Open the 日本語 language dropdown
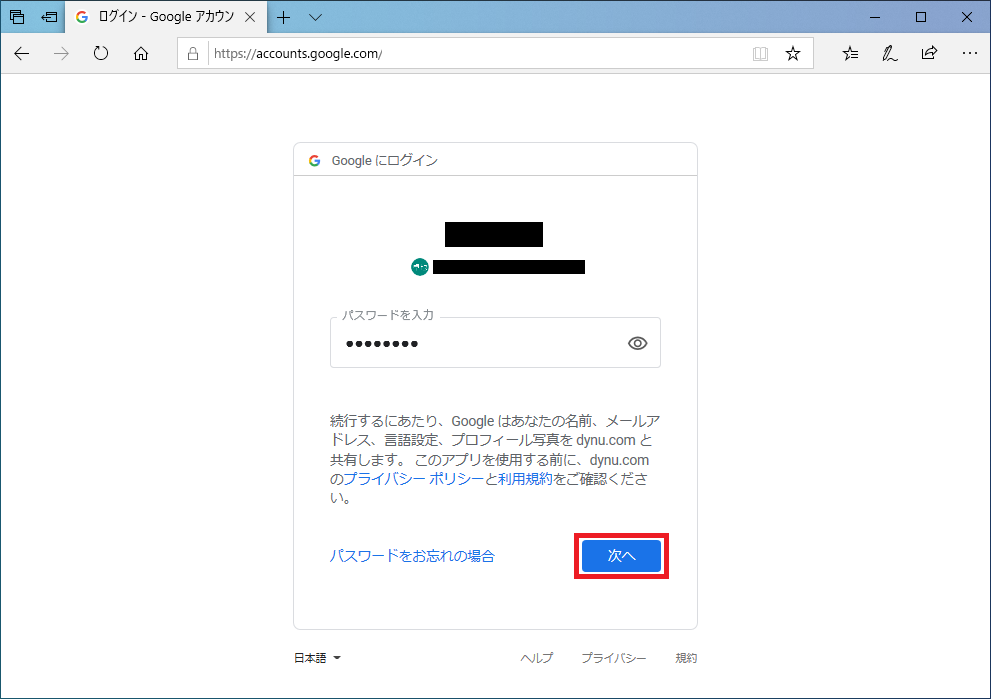Viewport: 991px width, 699px height. pyautogui.click(x=317, y=658)
